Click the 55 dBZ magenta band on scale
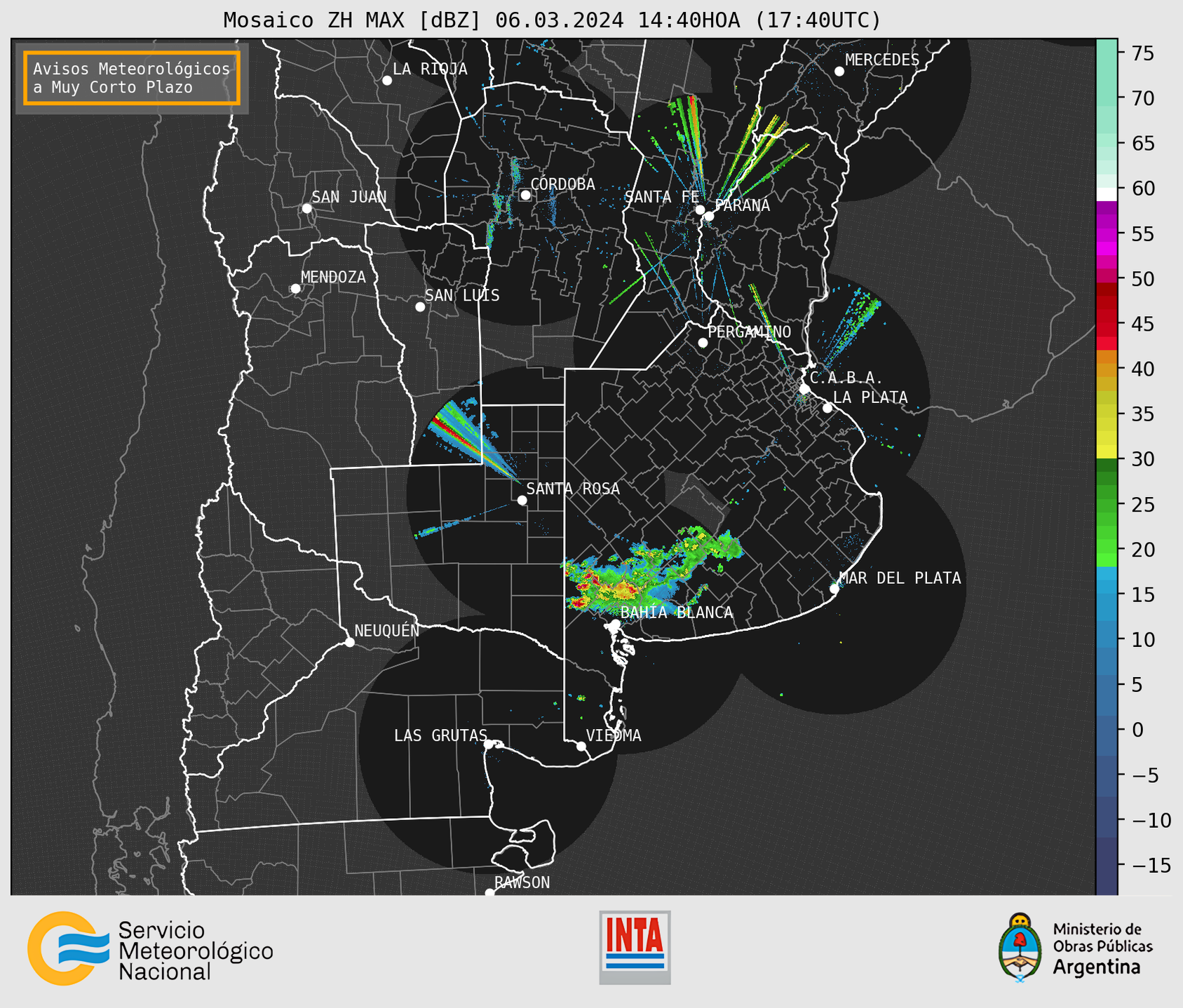The width and height of the screenshot is (1183, 1008). pyautogui.click(x=1107, y=233)
